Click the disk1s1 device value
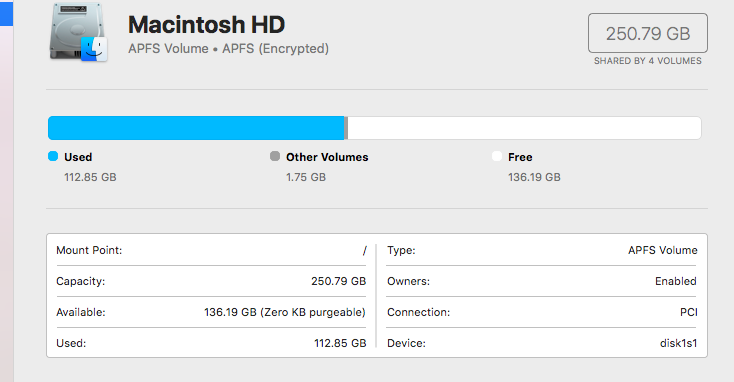 pyautogui.click(x=678, y=343)
